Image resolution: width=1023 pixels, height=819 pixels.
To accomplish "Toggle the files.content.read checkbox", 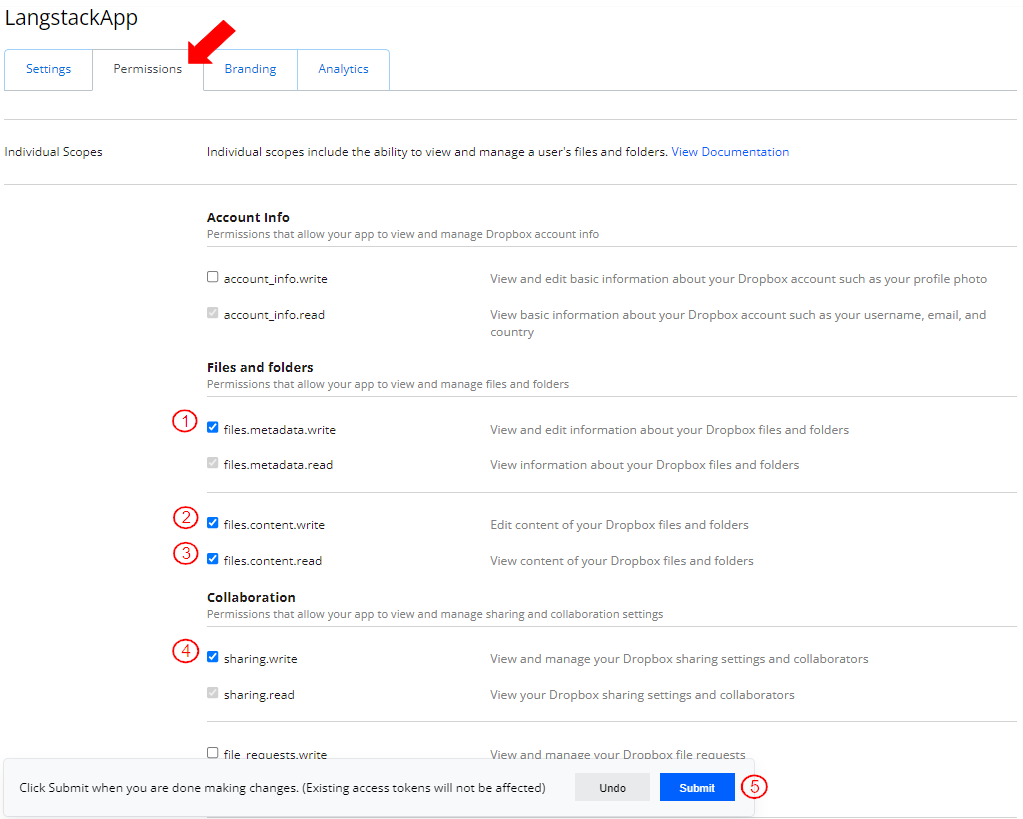I will (x=213, y=559).
